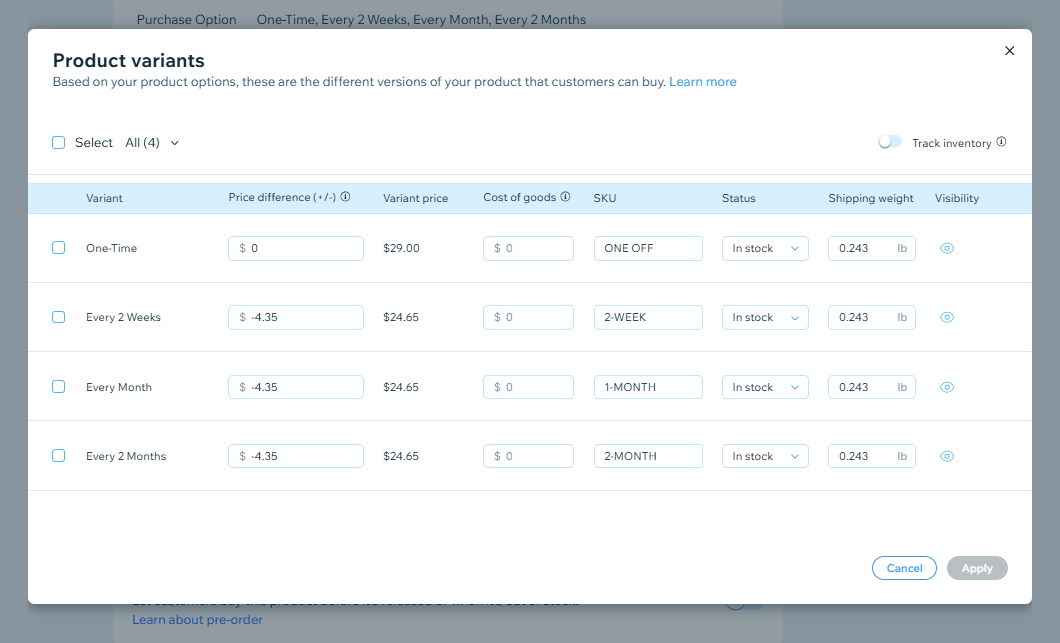Enable the Track inventory switch
This screenshot has height=643, width=1060.
pos(890,141)
